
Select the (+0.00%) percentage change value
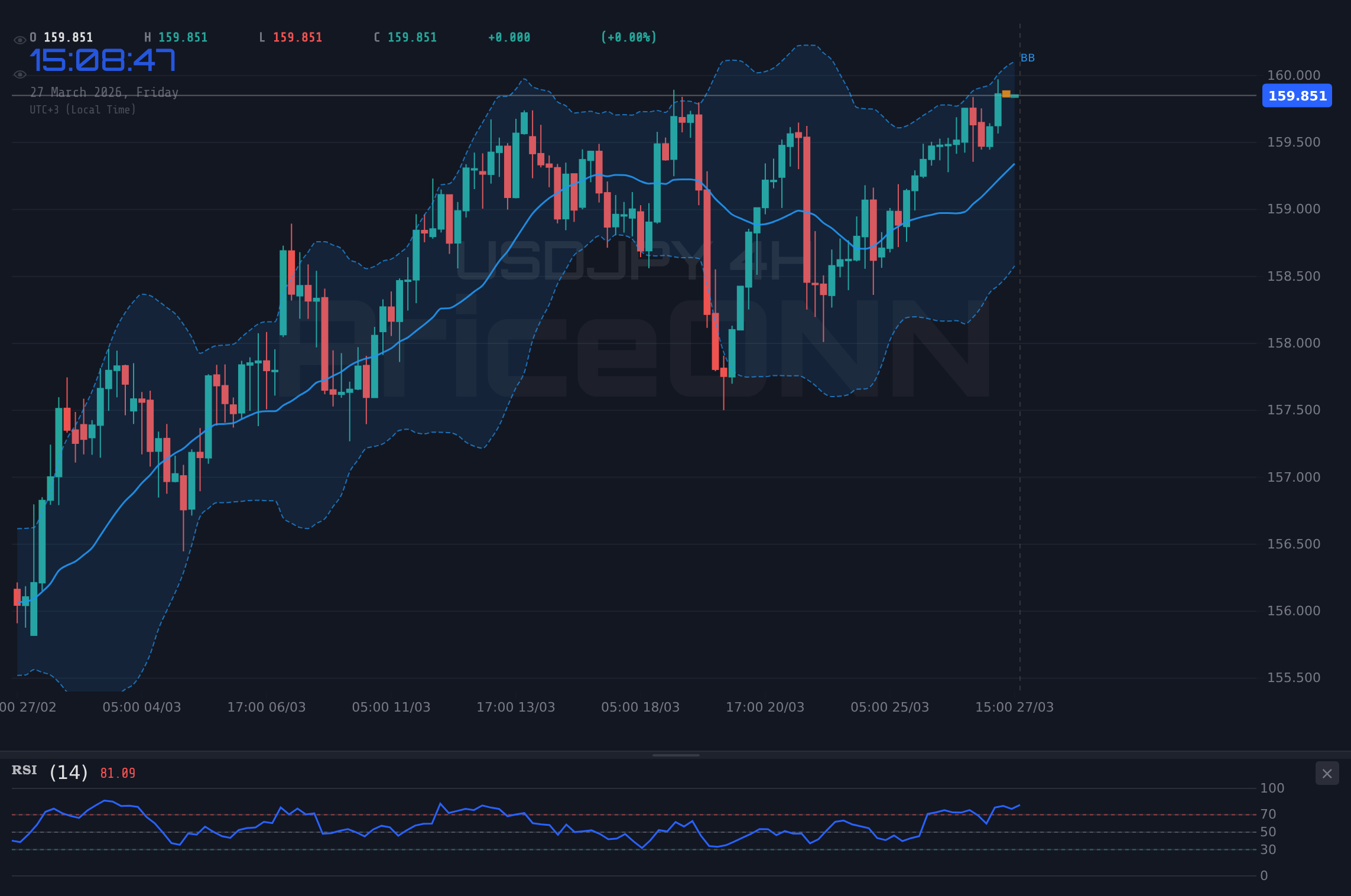point(629,37)
